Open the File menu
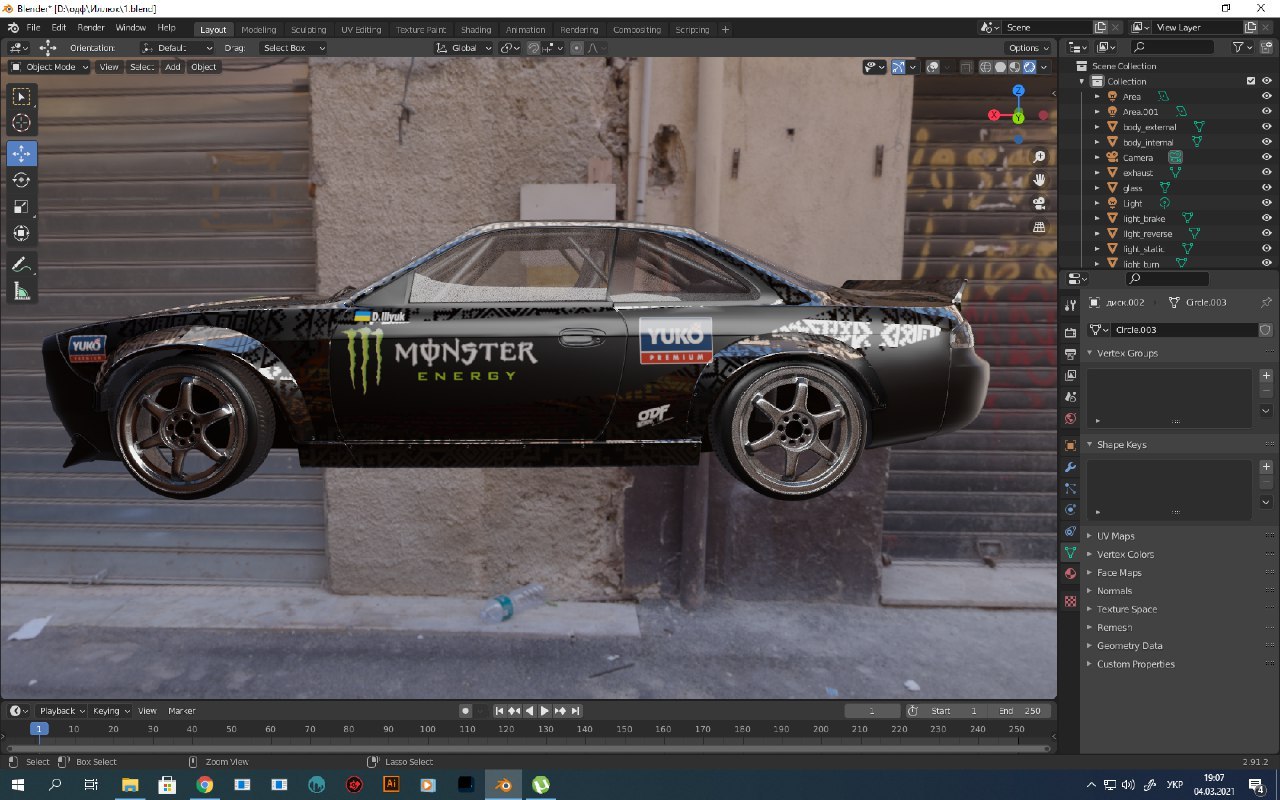 click(x=33, y=28)
